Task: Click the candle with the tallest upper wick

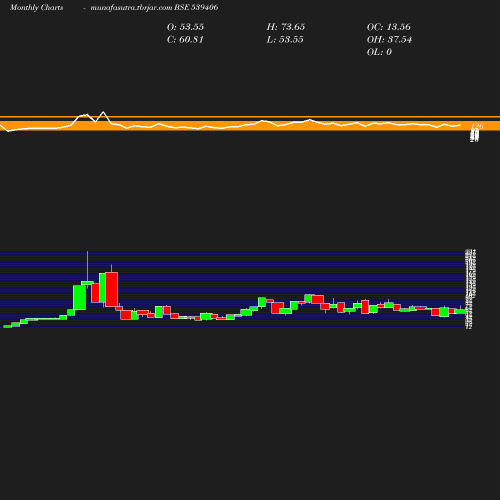Action: pyautogui.click(x=87, y=283)
